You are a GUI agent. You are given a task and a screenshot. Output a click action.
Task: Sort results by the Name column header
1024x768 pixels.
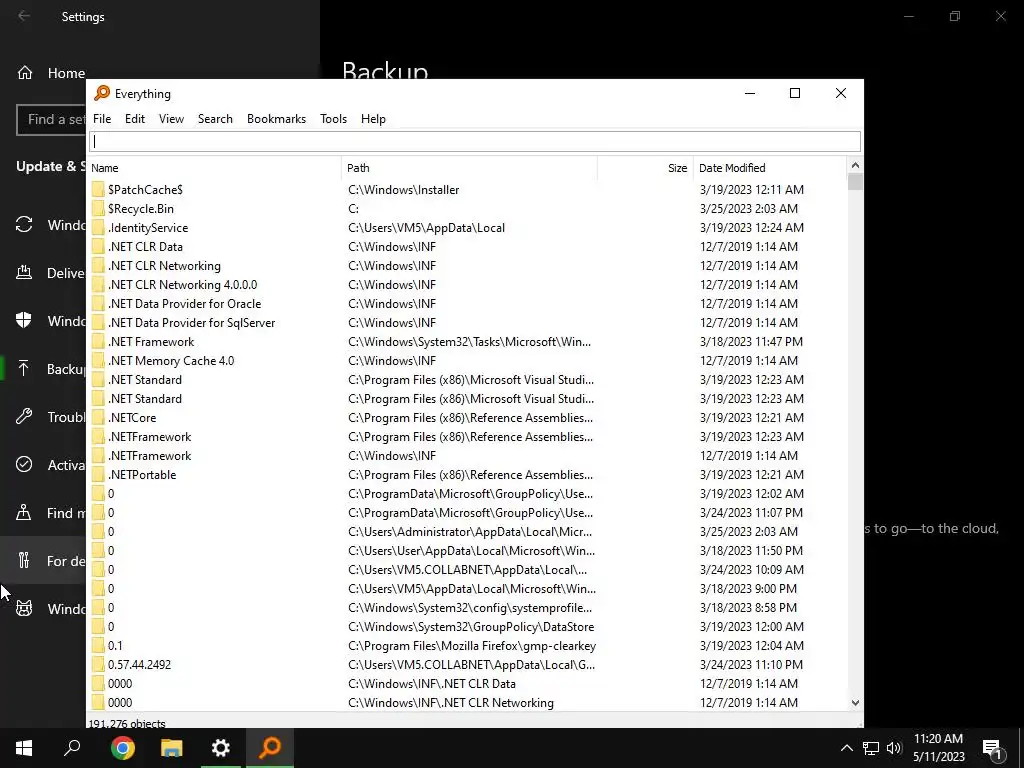[214, 168]
